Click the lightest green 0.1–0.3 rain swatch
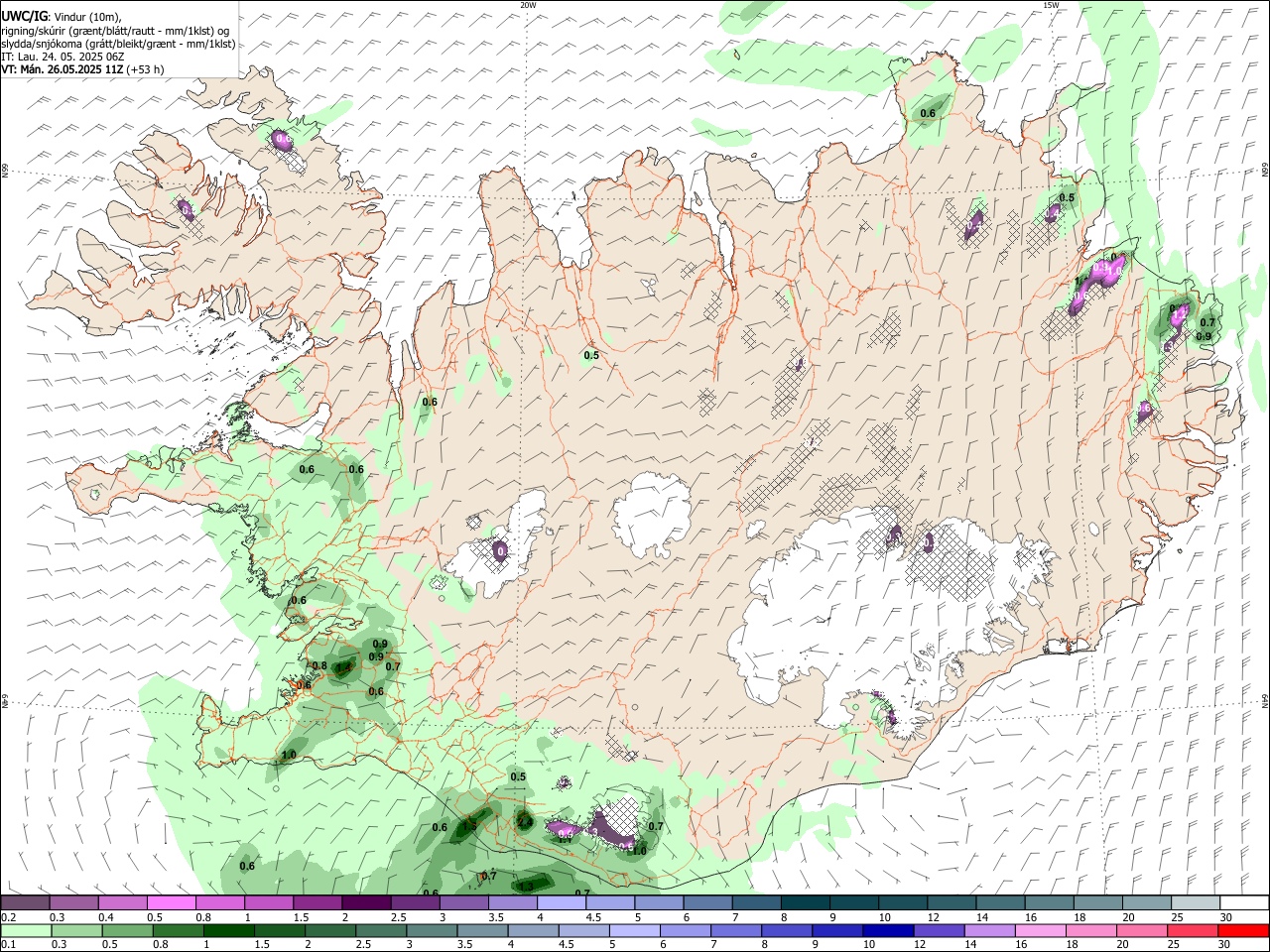 pos(26,931)
